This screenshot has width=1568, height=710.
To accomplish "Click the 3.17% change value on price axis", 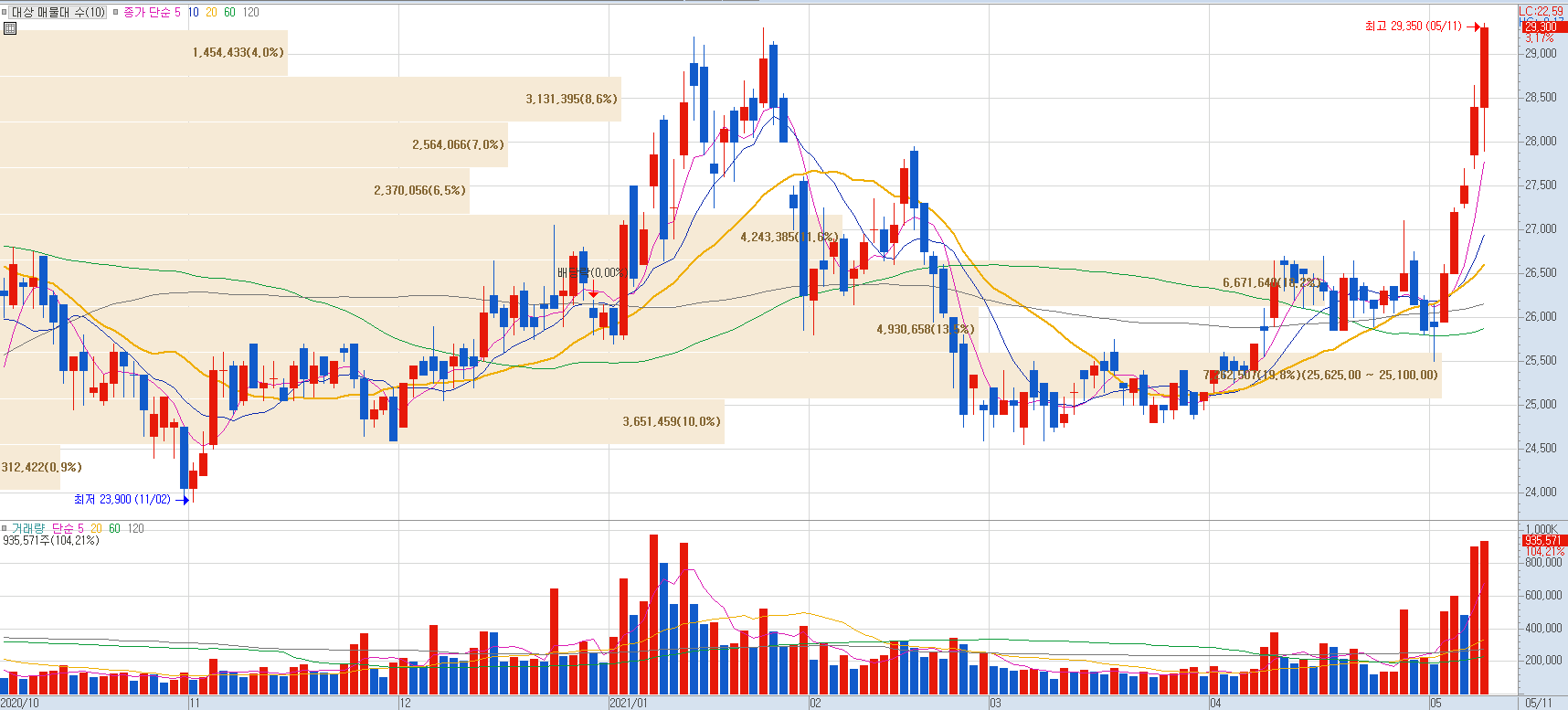I will point(1540,38).
